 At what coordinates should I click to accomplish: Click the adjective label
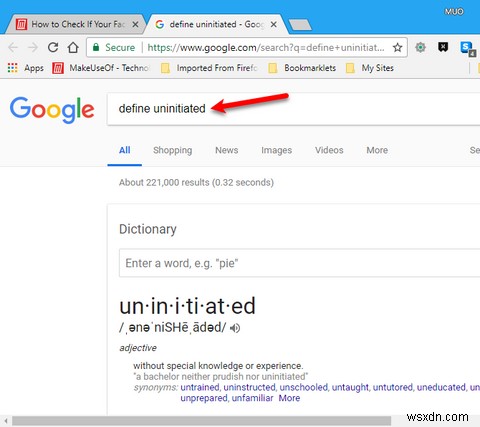click(138, 348)
